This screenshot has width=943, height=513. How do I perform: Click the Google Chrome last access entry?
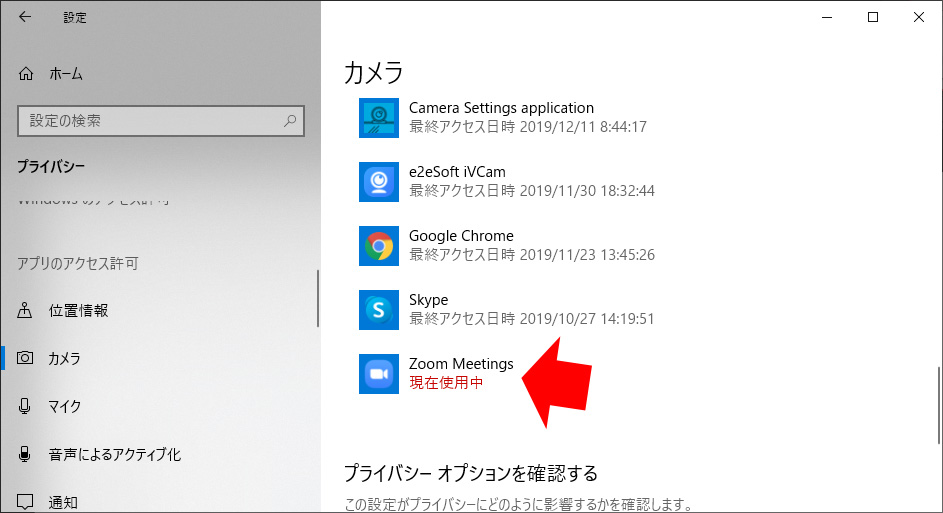tap(531, 255)
